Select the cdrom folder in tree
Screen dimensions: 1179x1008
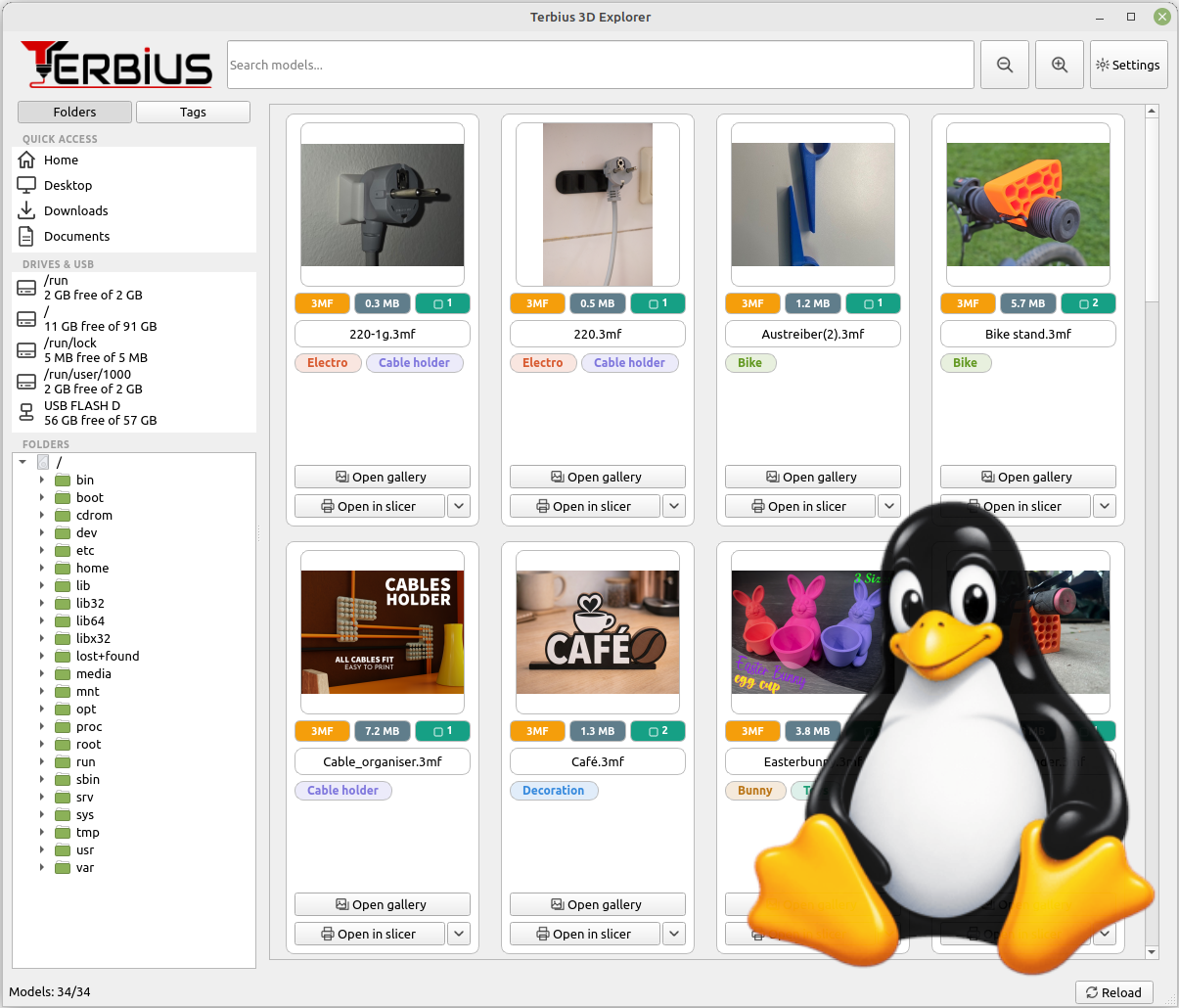pos(94,515)
